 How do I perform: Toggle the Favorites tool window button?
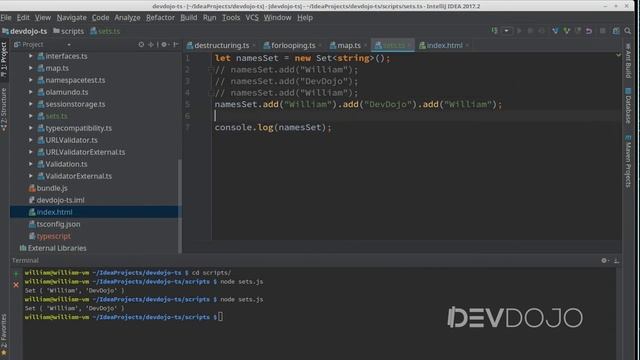pos(4,335)
